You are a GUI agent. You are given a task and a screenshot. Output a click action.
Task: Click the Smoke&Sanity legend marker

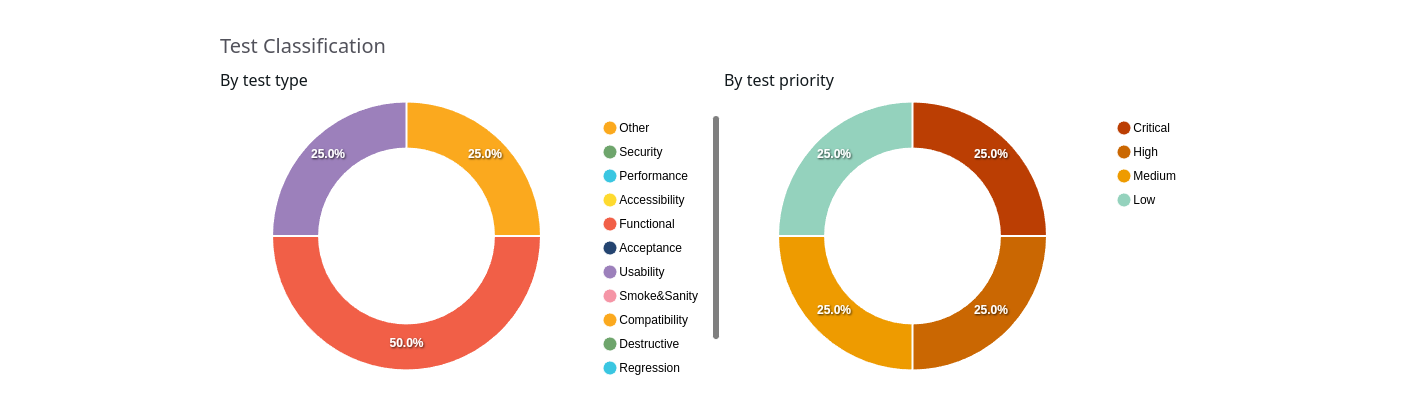610,296
